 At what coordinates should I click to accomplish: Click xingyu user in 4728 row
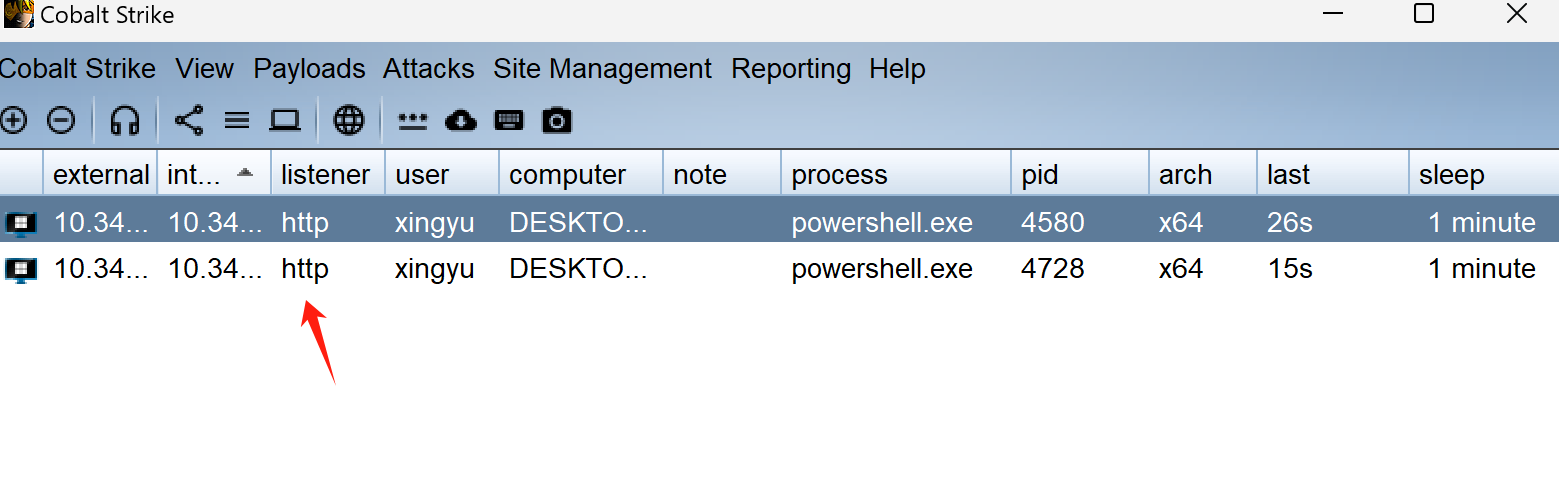(435, 269)
